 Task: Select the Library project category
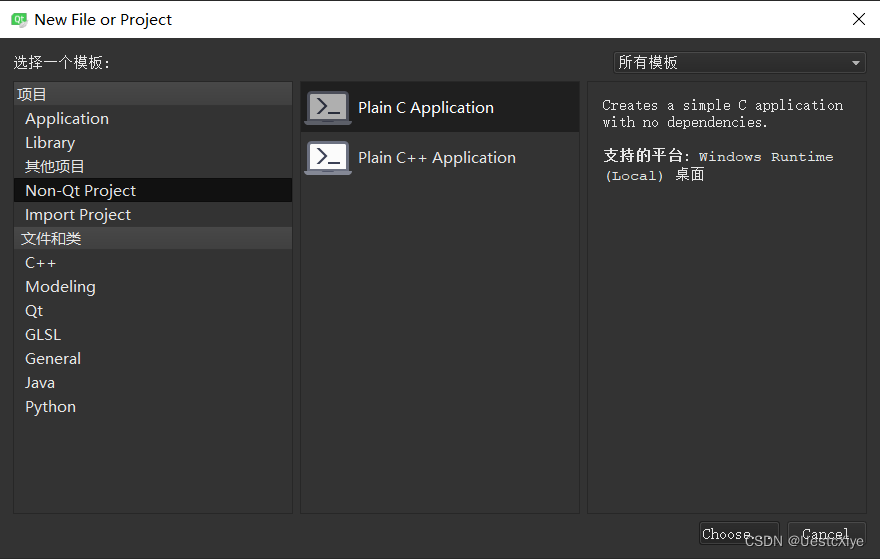153,143
